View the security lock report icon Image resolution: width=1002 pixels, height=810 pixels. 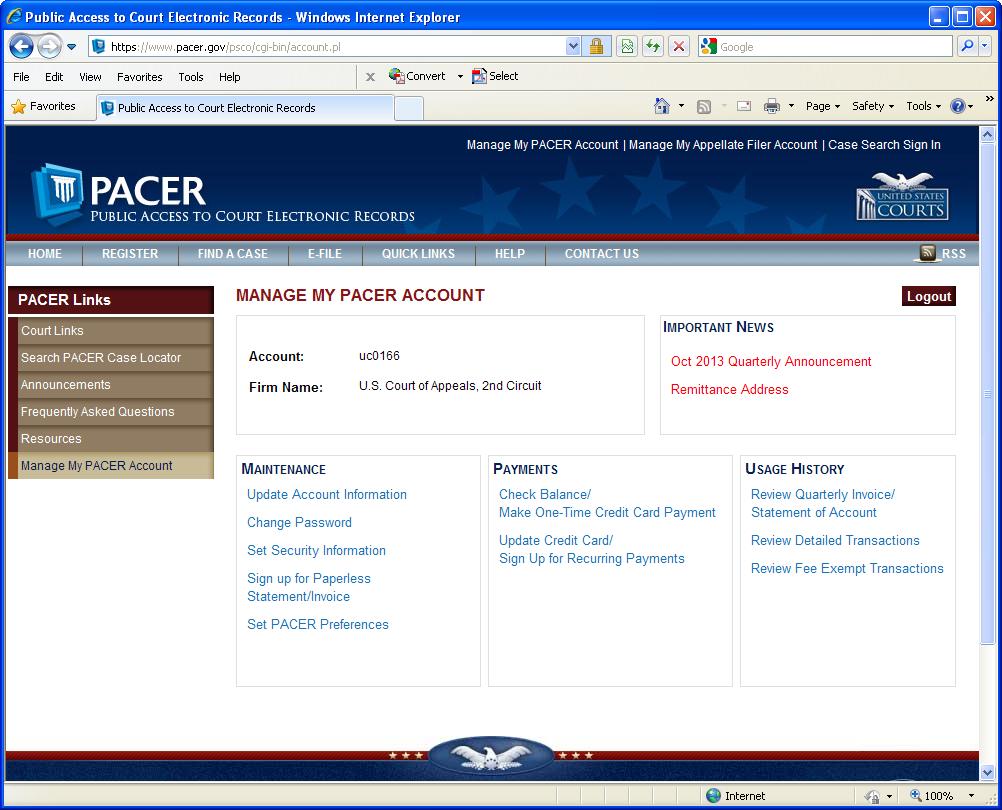[596, 46]
